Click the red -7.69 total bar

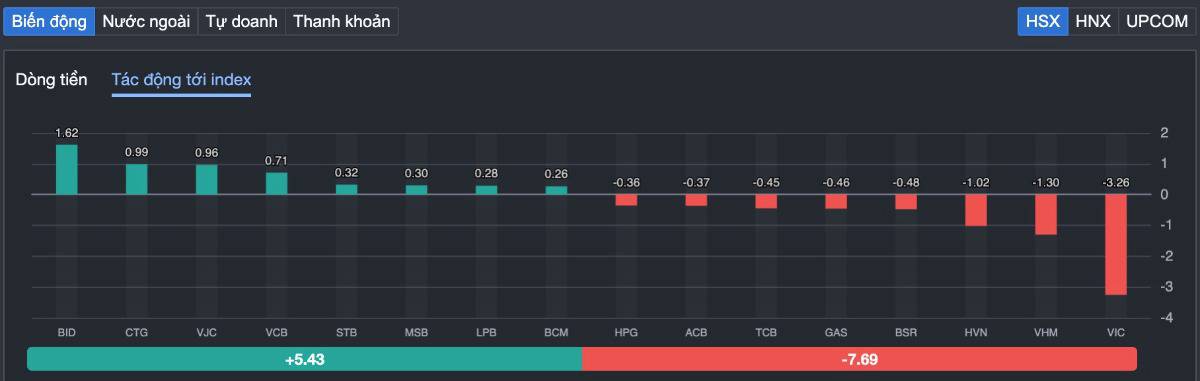[x=859, y=359]
